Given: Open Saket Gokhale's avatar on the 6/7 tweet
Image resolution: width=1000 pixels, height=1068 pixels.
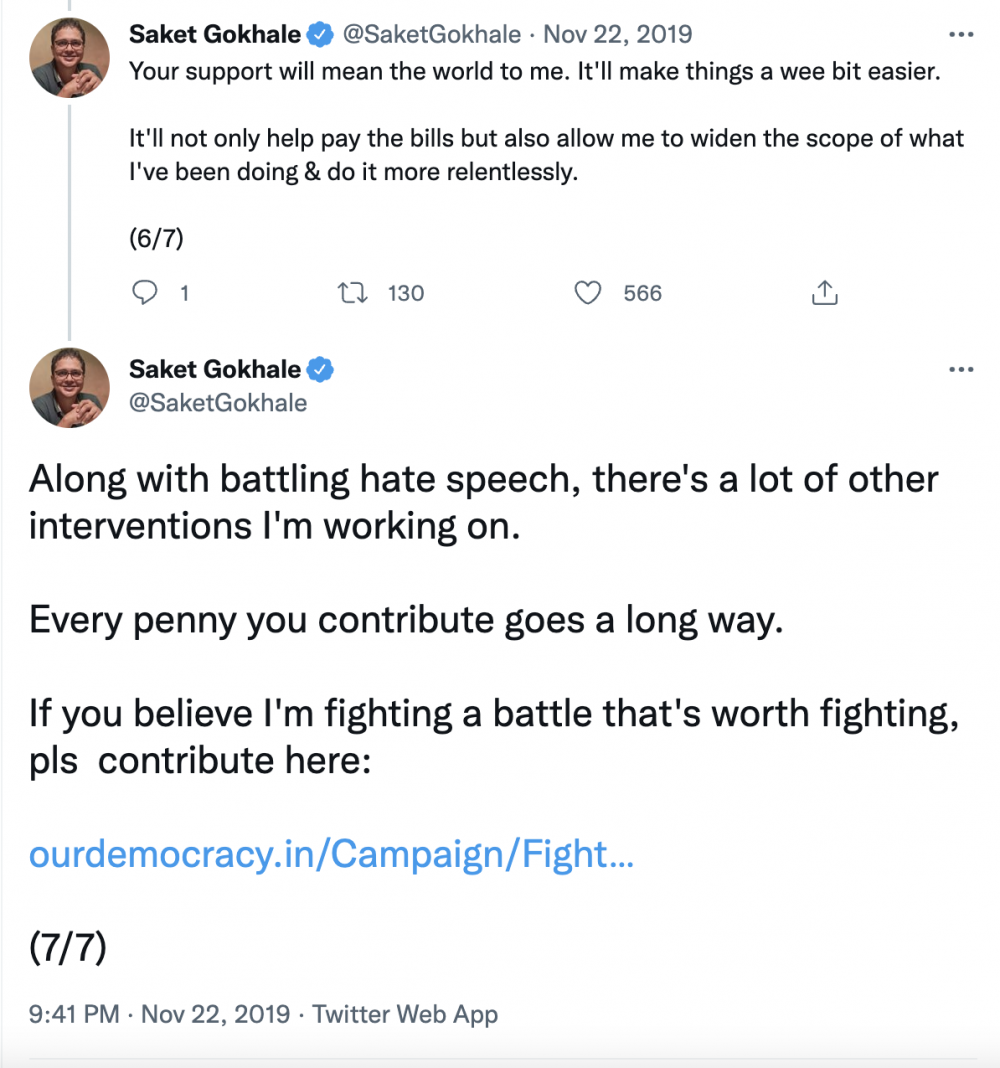Looking at the screenshot, I should point(69,58).
